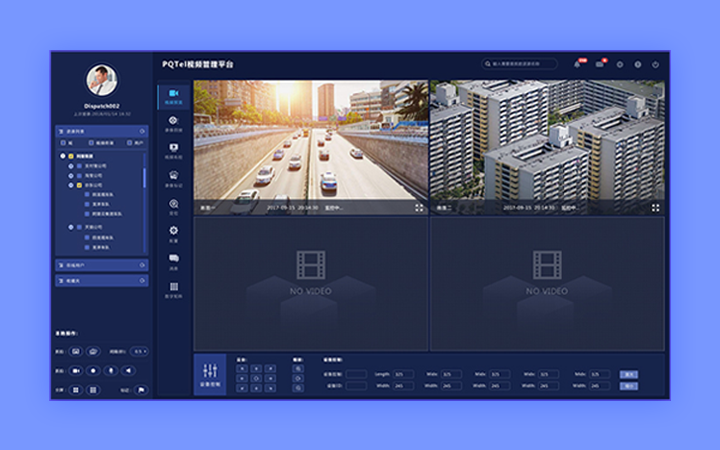Open the video preview camera tab in sidebar
The width and height of the screenshot is (720, 450).
point(174,97)
